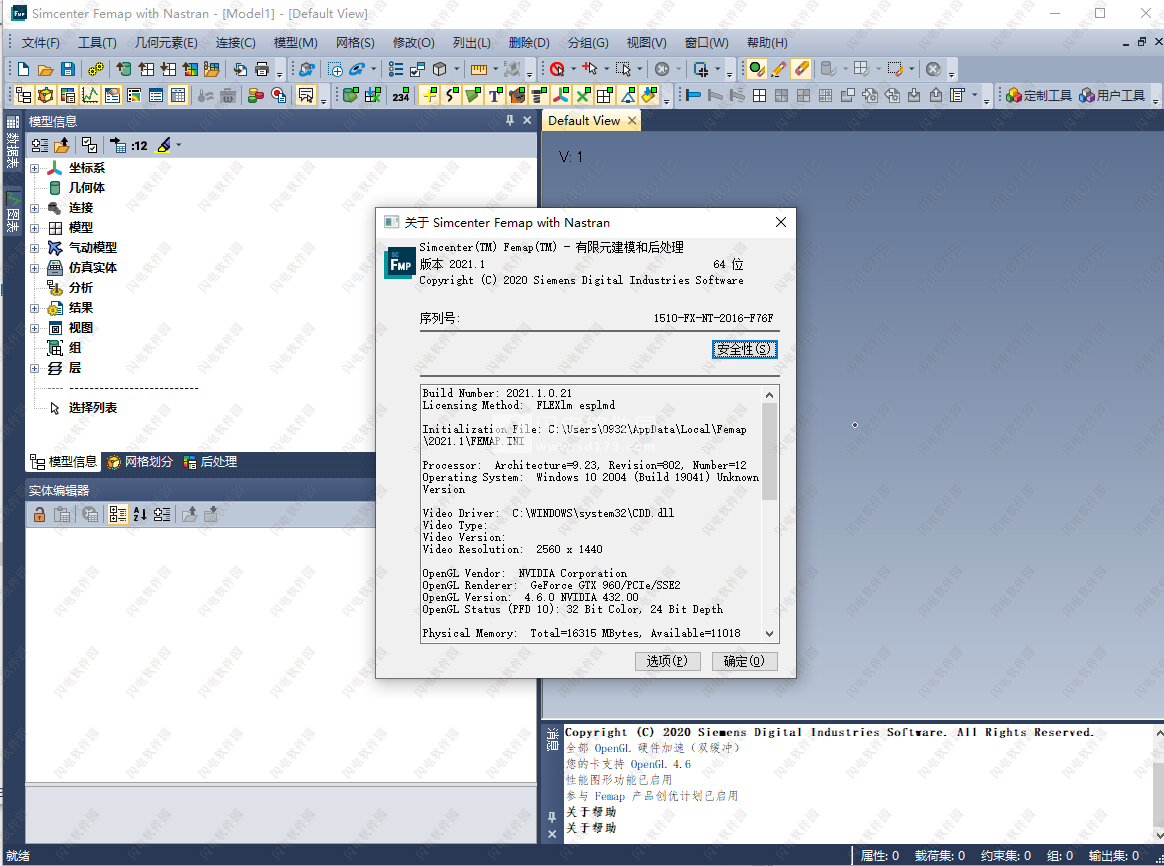Click the yellow plus point display icon
The image size is (1164, 866).
click(429, 95)
